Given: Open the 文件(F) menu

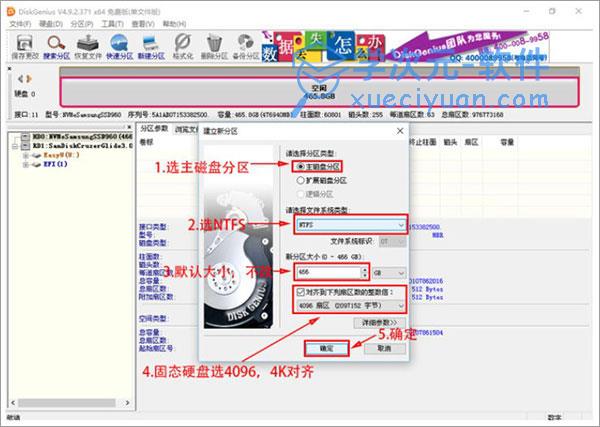Looking at the screenshot, I should coord(20,24).
